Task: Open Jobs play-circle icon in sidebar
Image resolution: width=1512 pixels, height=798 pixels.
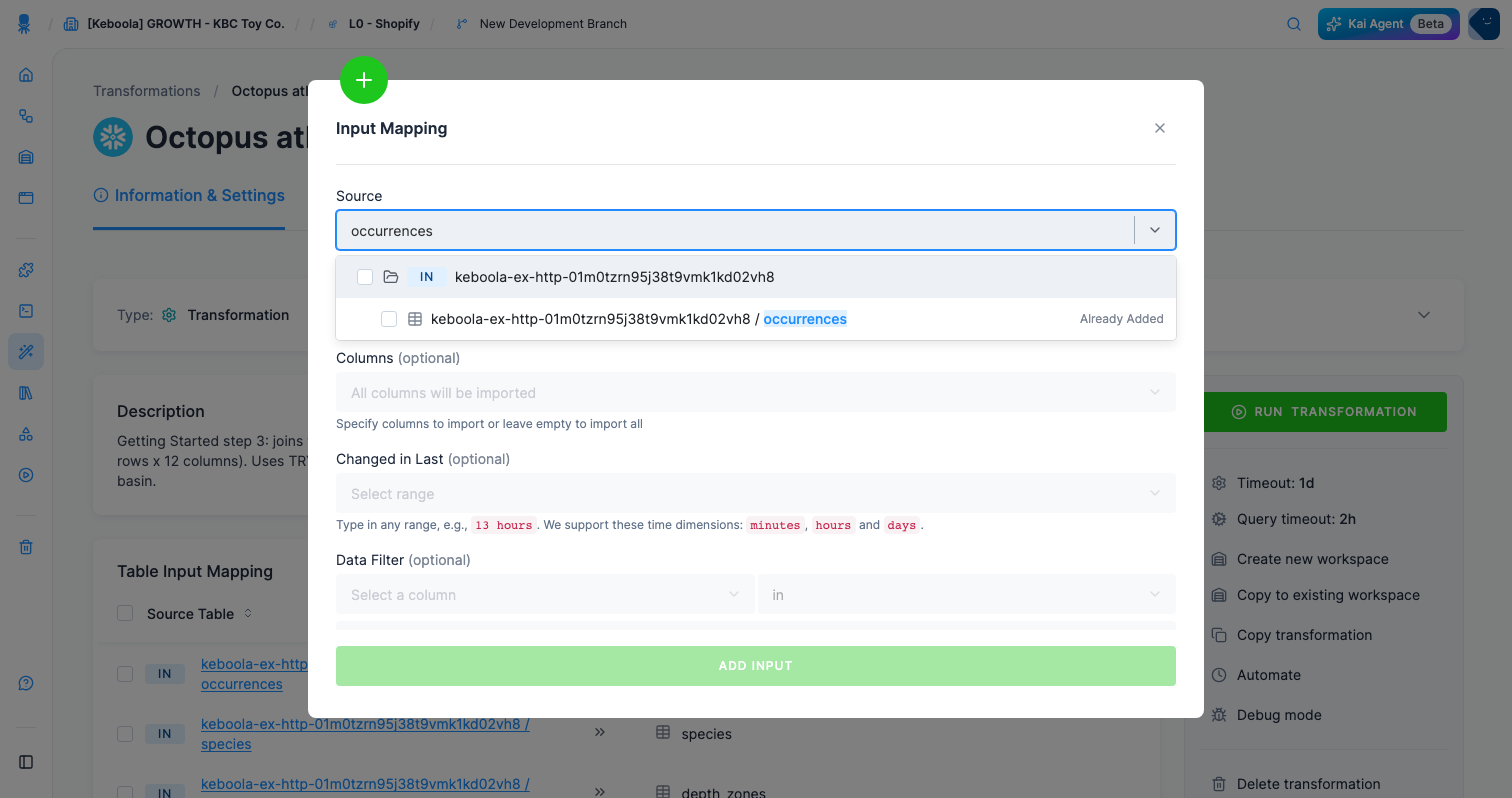Action: pos(26,475)
